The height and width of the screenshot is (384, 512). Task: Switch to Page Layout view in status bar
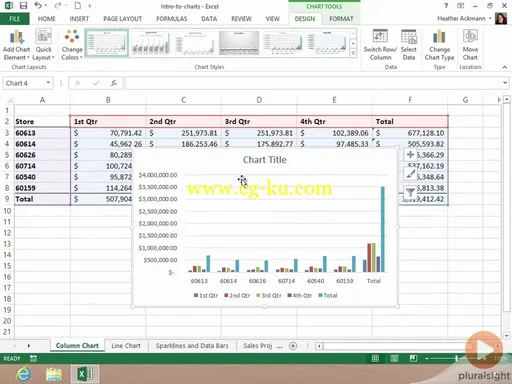point(394,358)
